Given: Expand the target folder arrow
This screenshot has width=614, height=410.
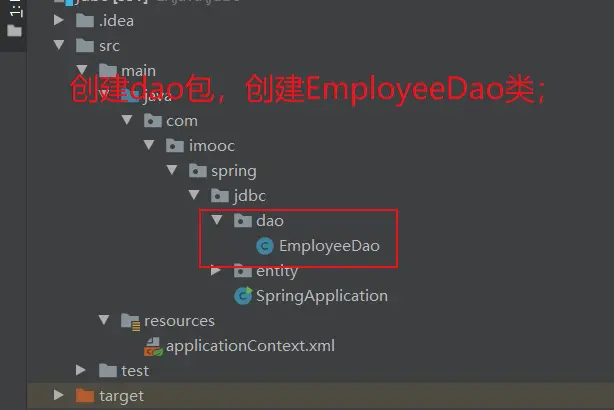Looking at the screenshot, I should pos(58,395).
